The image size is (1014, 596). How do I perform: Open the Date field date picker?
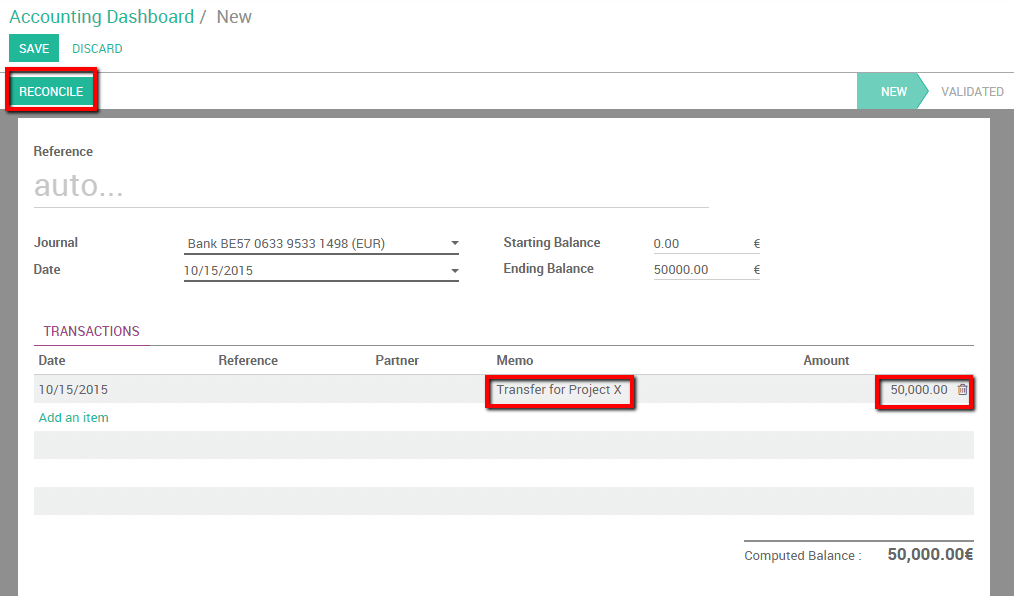[455, 269]
